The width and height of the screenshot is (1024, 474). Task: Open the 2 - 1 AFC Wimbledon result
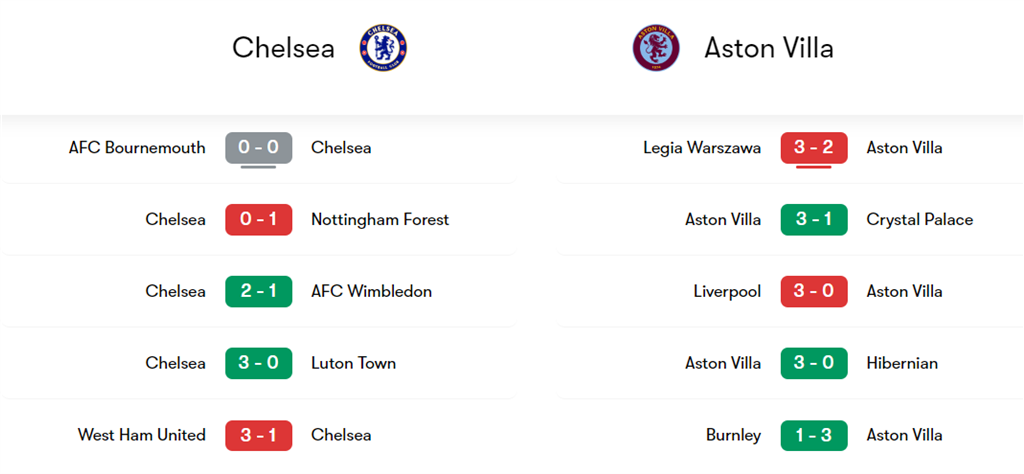[259, 292]
